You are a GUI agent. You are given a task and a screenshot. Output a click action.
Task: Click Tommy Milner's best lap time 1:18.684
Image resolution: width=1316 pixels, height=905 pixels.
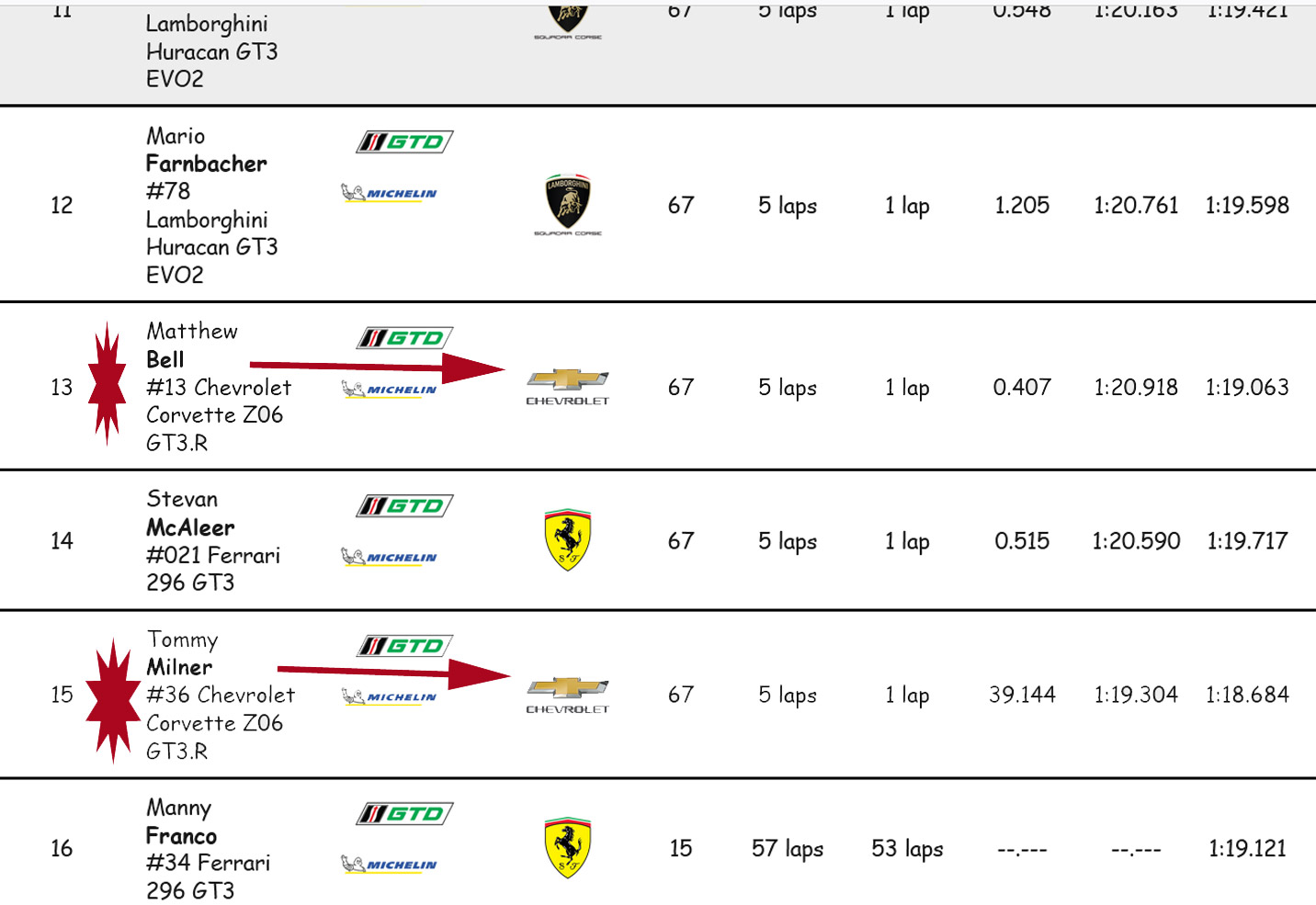pyautogui.click(x=1247, y=695)
